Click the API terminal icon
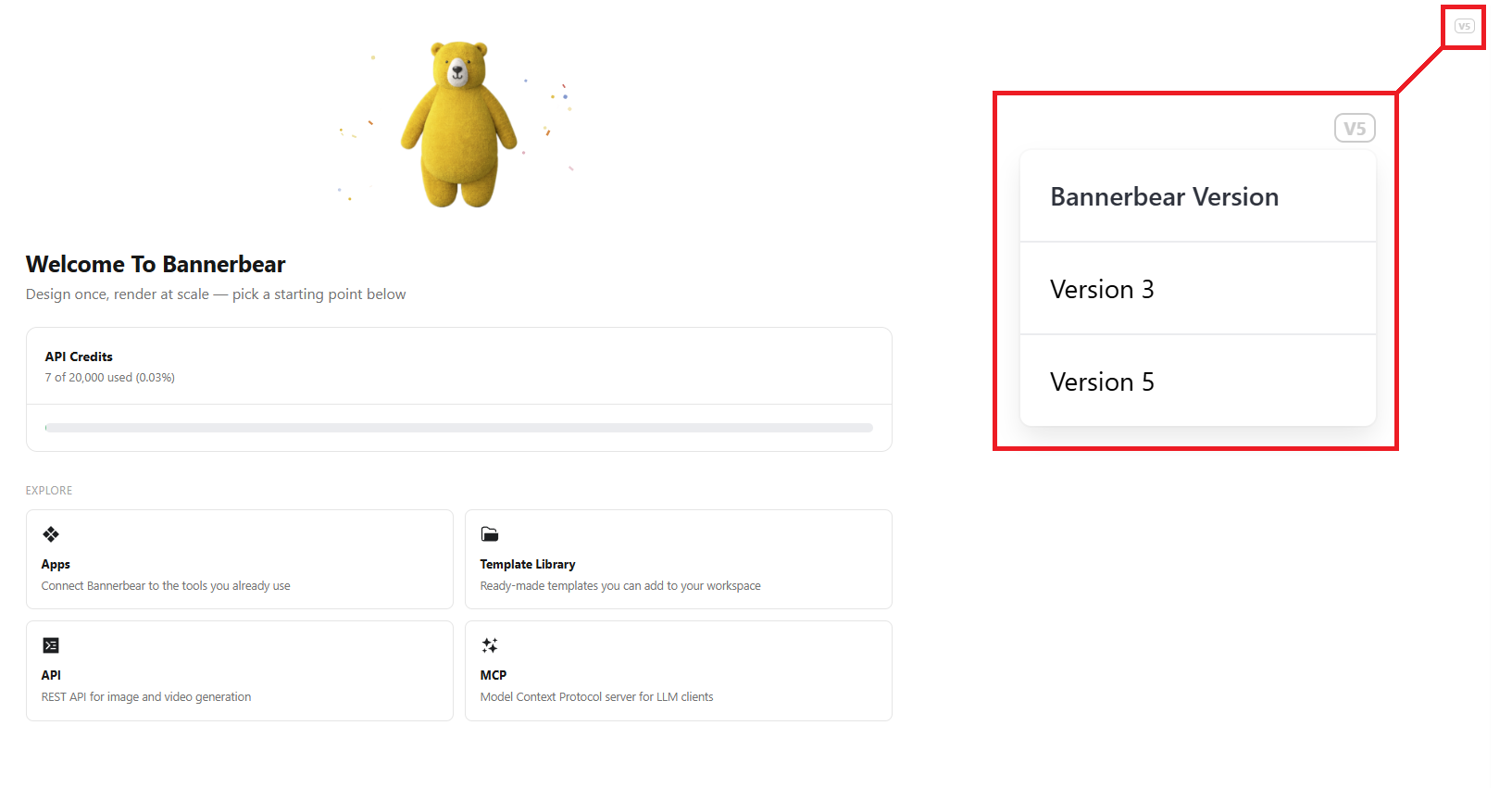 [x=51, y=645]
